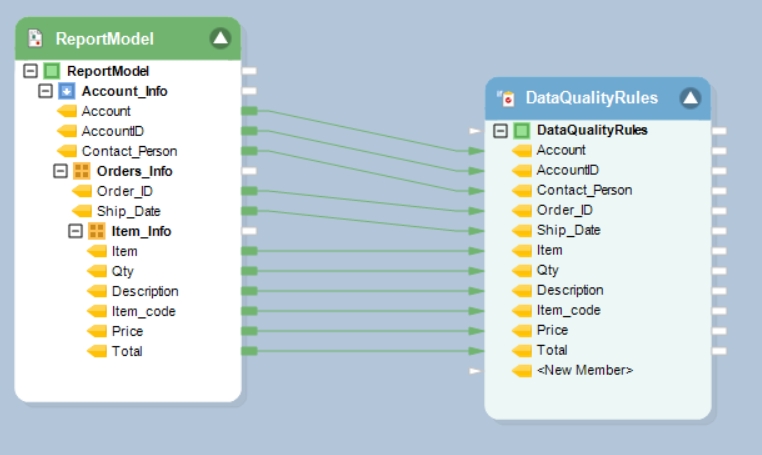Viewport: 762px width, 455px height.
Task: Click the Item_Info collection node icon
Action: coord(97,231)
